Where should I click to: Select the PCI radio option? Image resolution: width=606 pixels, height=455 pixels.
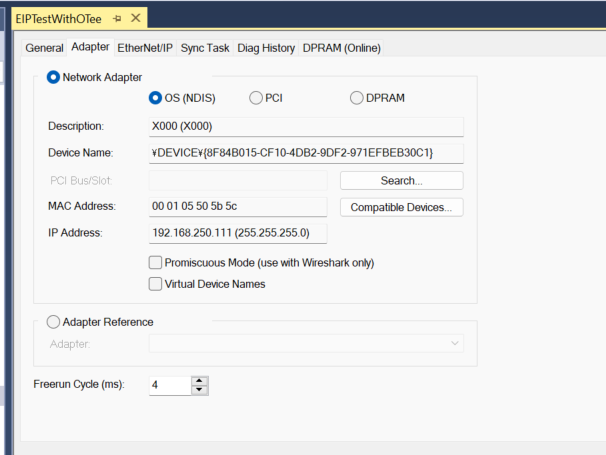(x=256, y=98)
